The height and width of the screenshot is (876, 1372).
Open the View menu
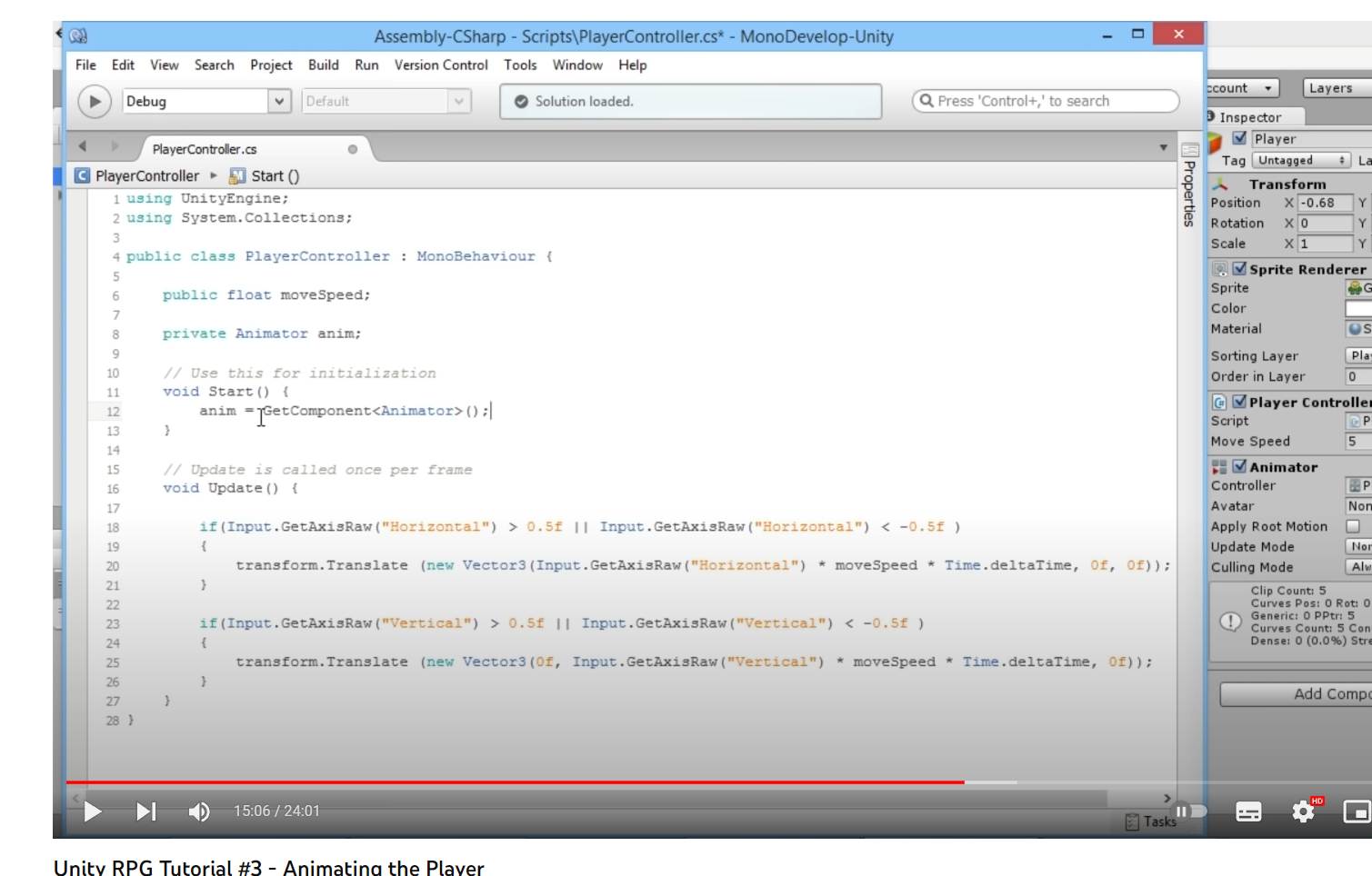point(165,65)
